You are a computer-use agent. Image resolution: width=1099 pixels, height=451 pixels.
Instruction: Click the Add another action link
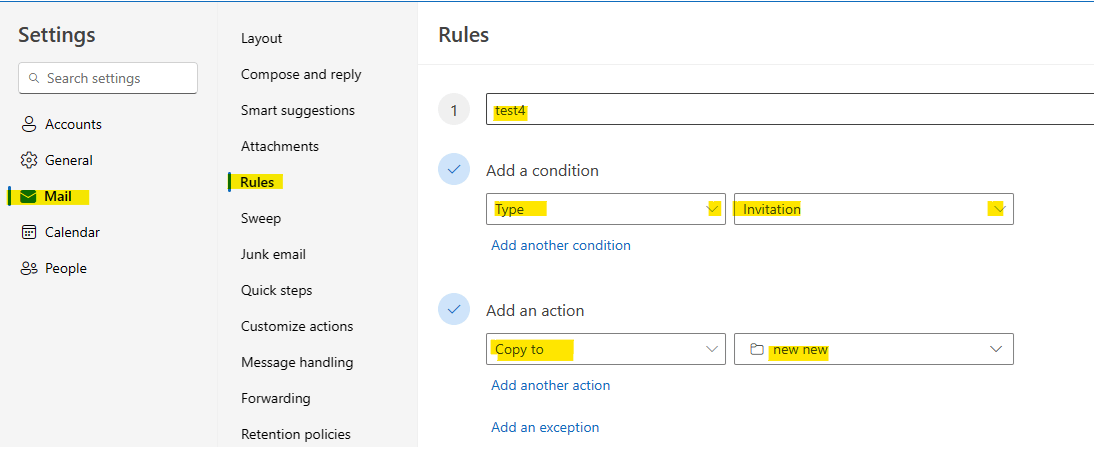(550, 385)
